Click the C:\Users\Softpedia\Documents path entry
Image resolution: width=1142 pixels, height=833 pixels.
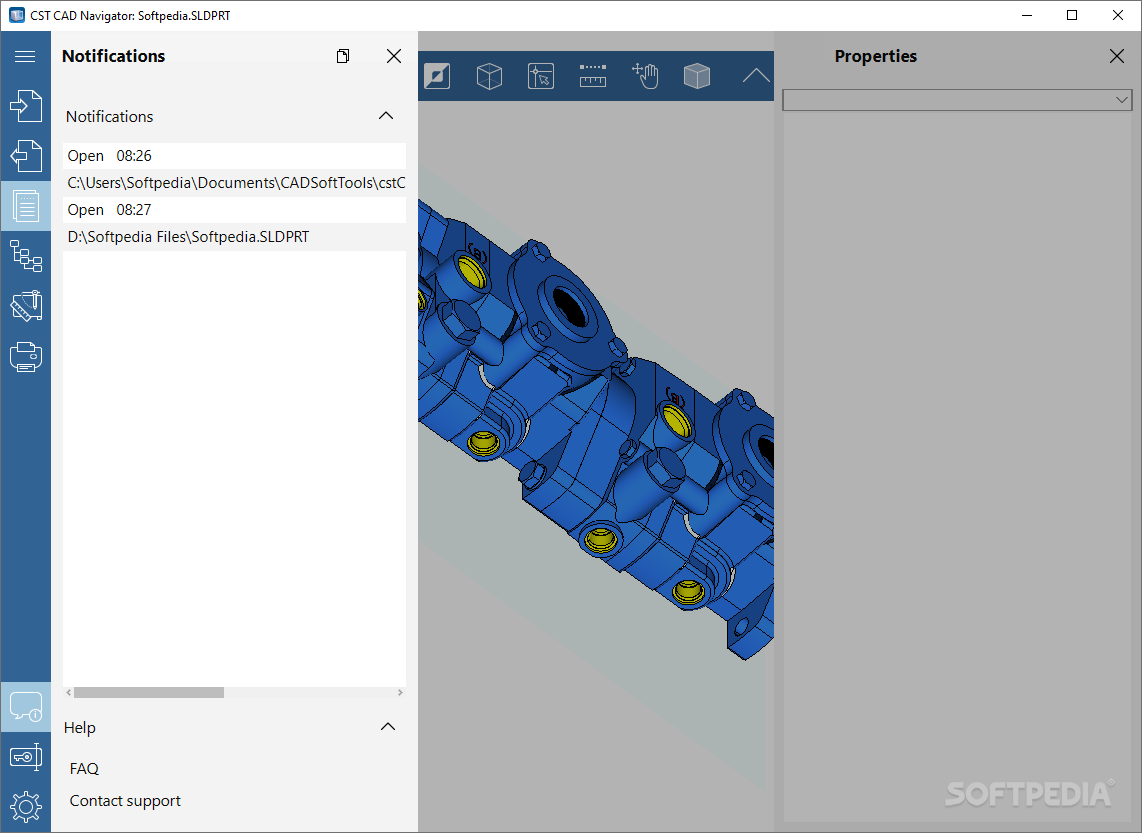click(x=234, y=183)
